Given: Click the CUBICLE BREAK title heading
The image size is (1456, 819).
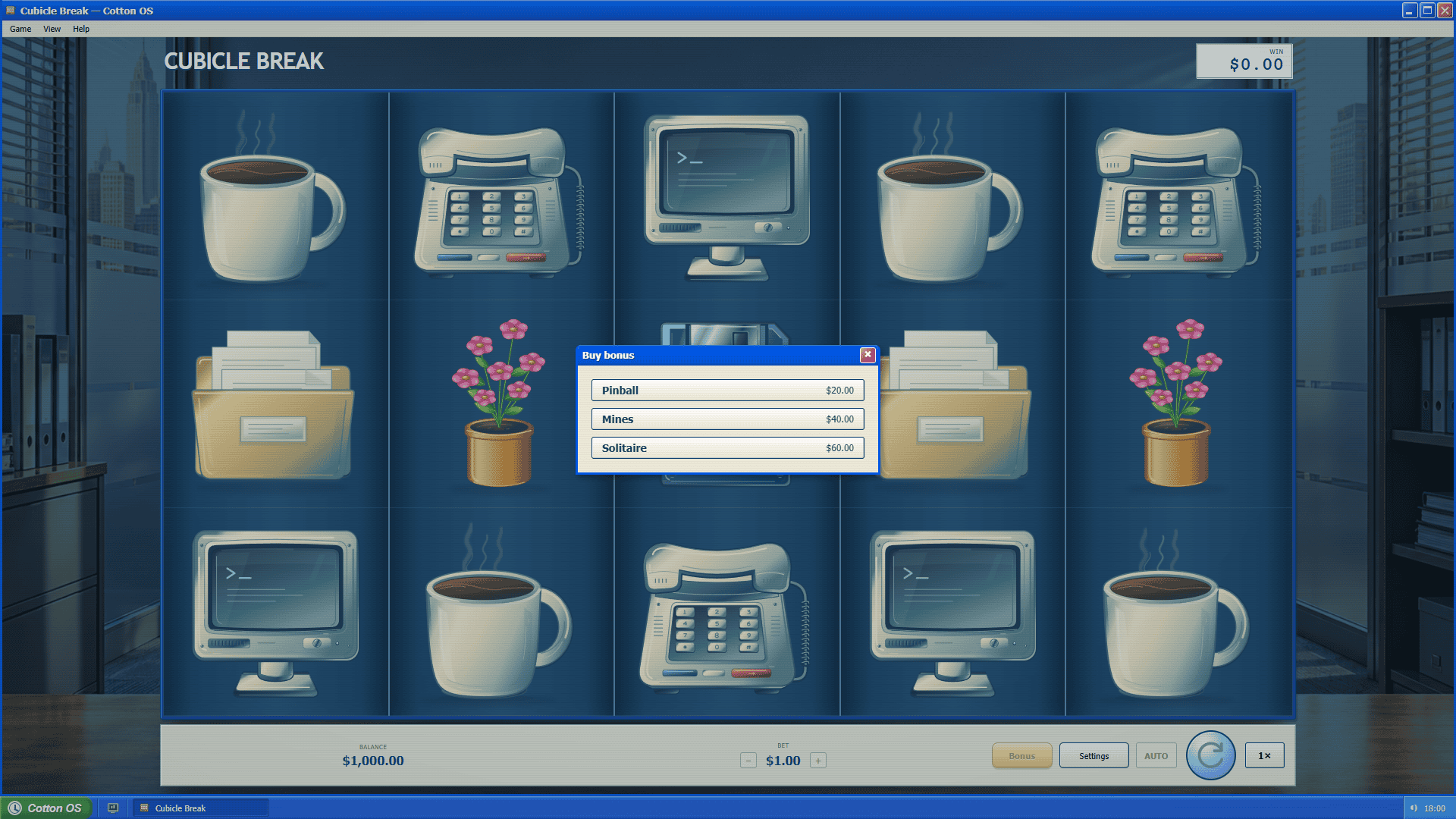Looking at the screenshot, I should point(243,61).
